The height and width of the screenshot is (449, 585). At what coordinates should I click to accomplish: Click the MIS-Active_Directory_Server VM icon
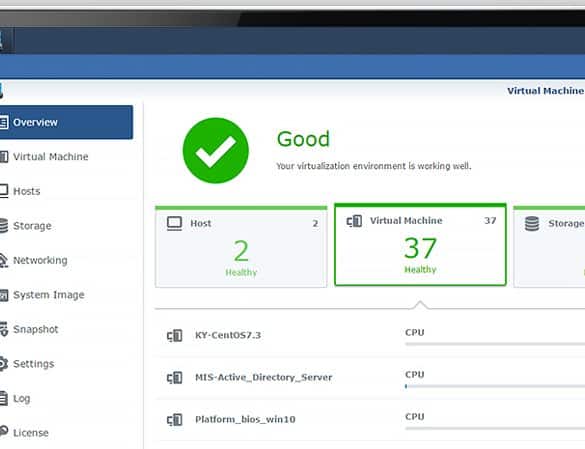[x=174, y=378]
